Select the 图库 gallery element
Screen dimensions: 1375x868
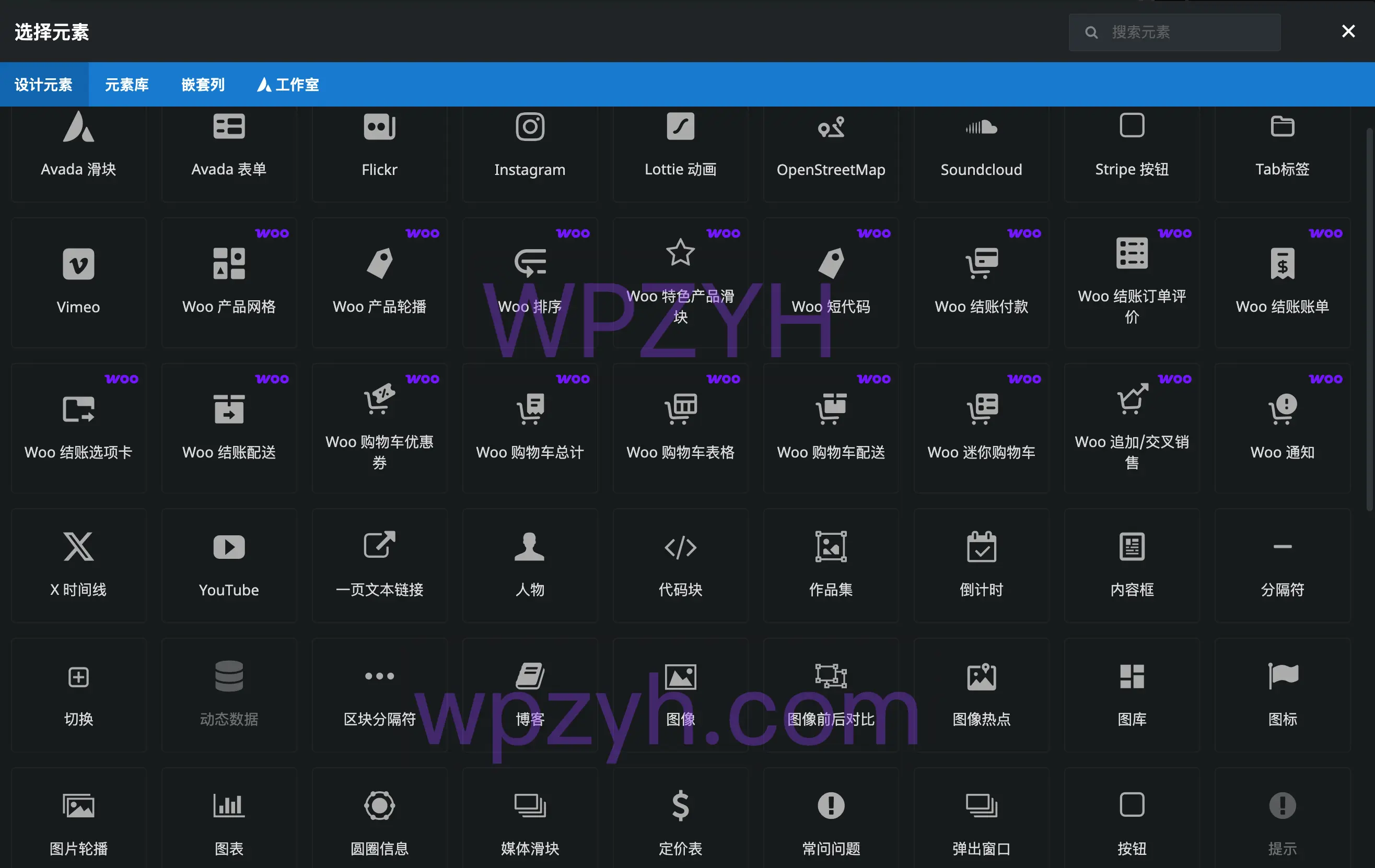(1132, 695)
